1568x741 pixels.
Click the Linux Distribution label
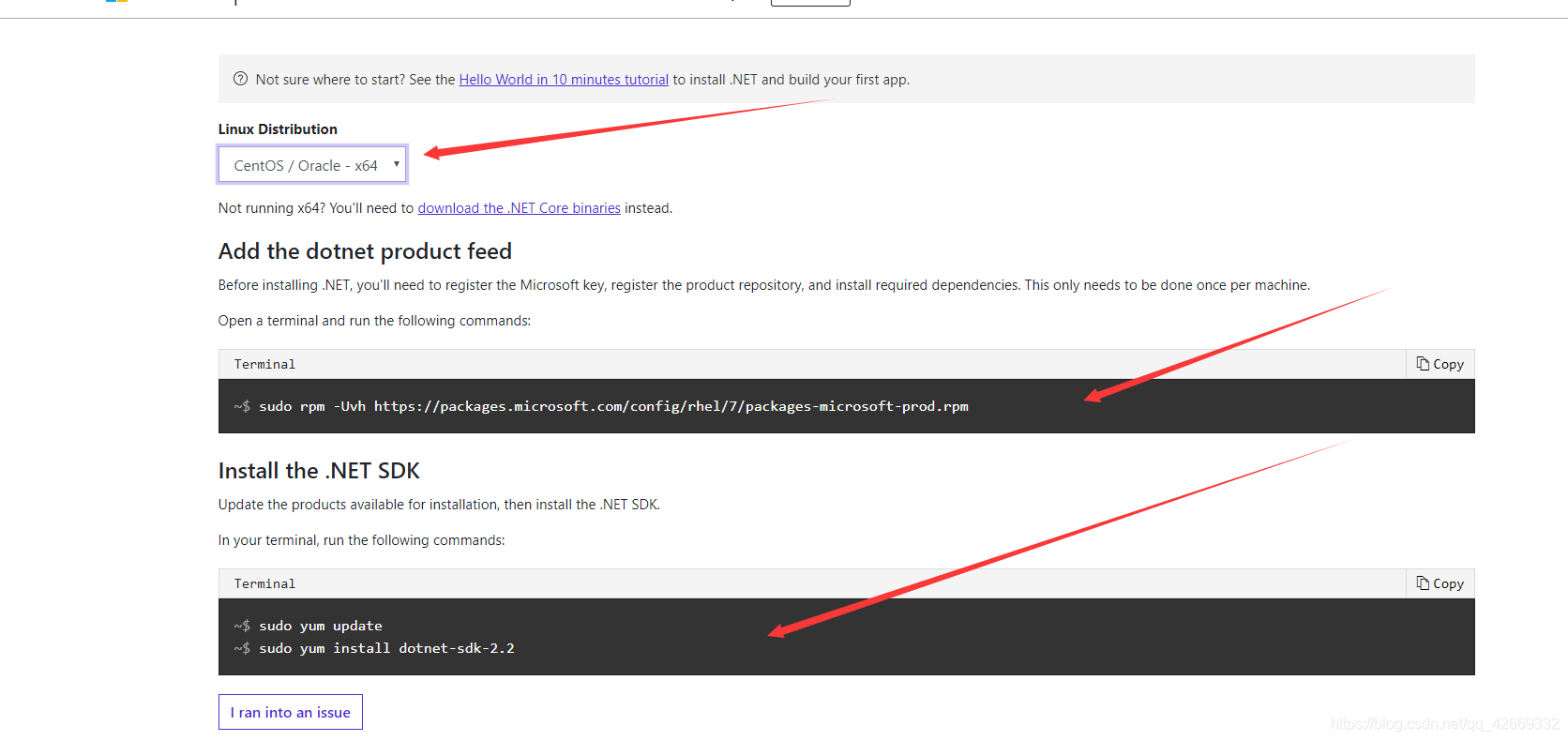pos(278,129)
